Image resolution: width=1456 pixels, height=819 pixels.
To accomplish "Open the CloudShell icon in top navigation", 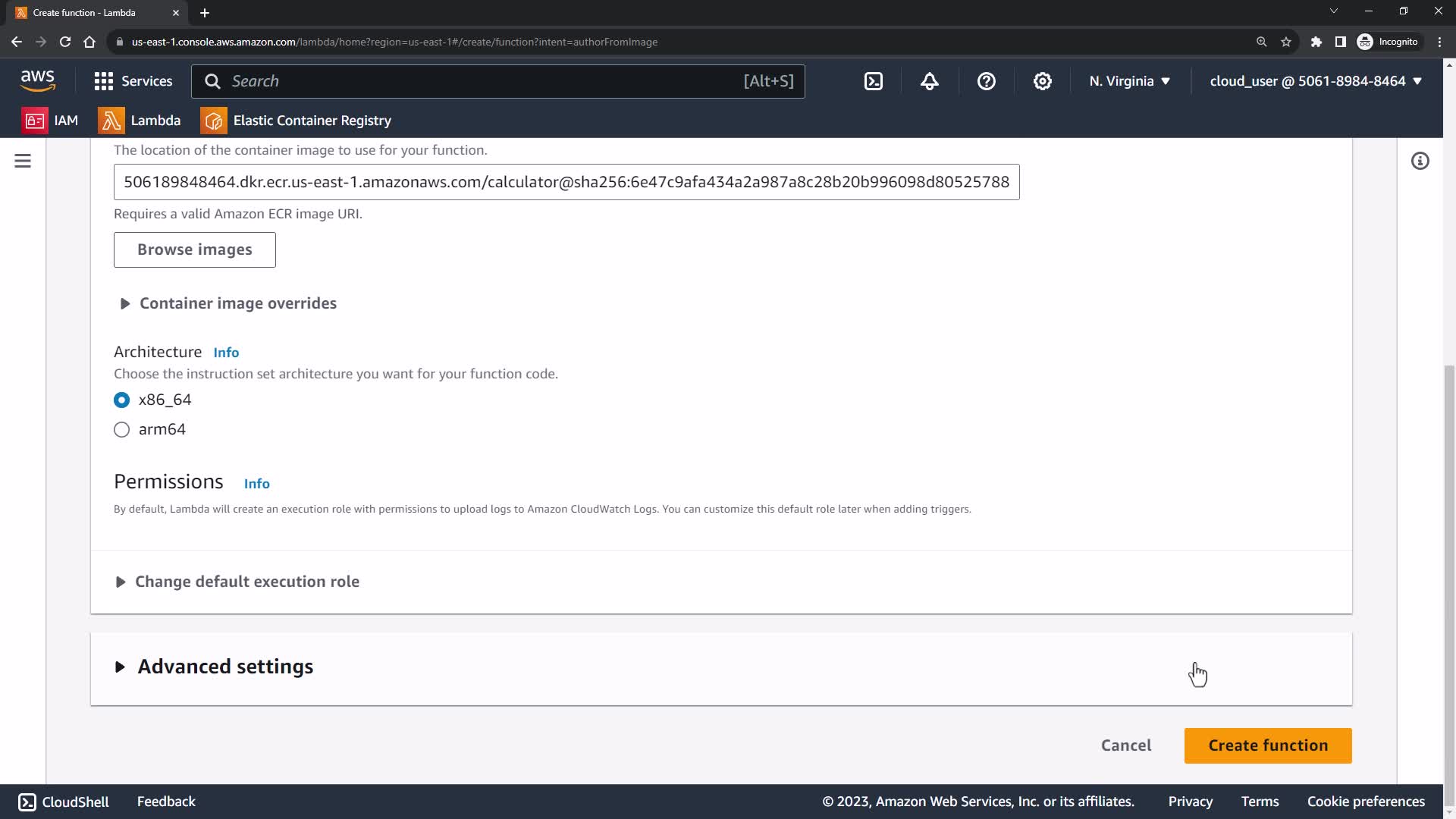I will [874, 81].
